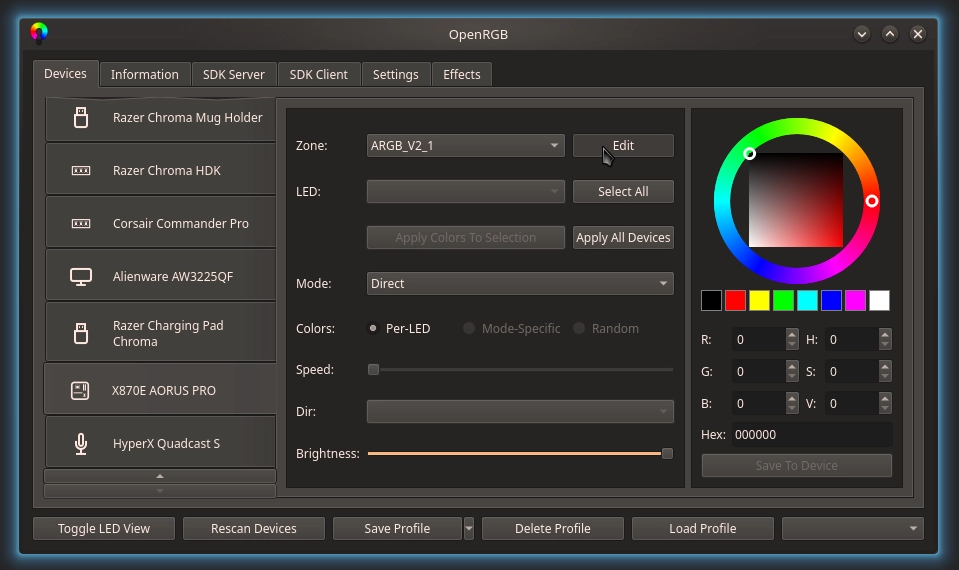Select the Mode-Specific colors radio button
This screenshot has height=570, width=959.
[x=468, y=328]
